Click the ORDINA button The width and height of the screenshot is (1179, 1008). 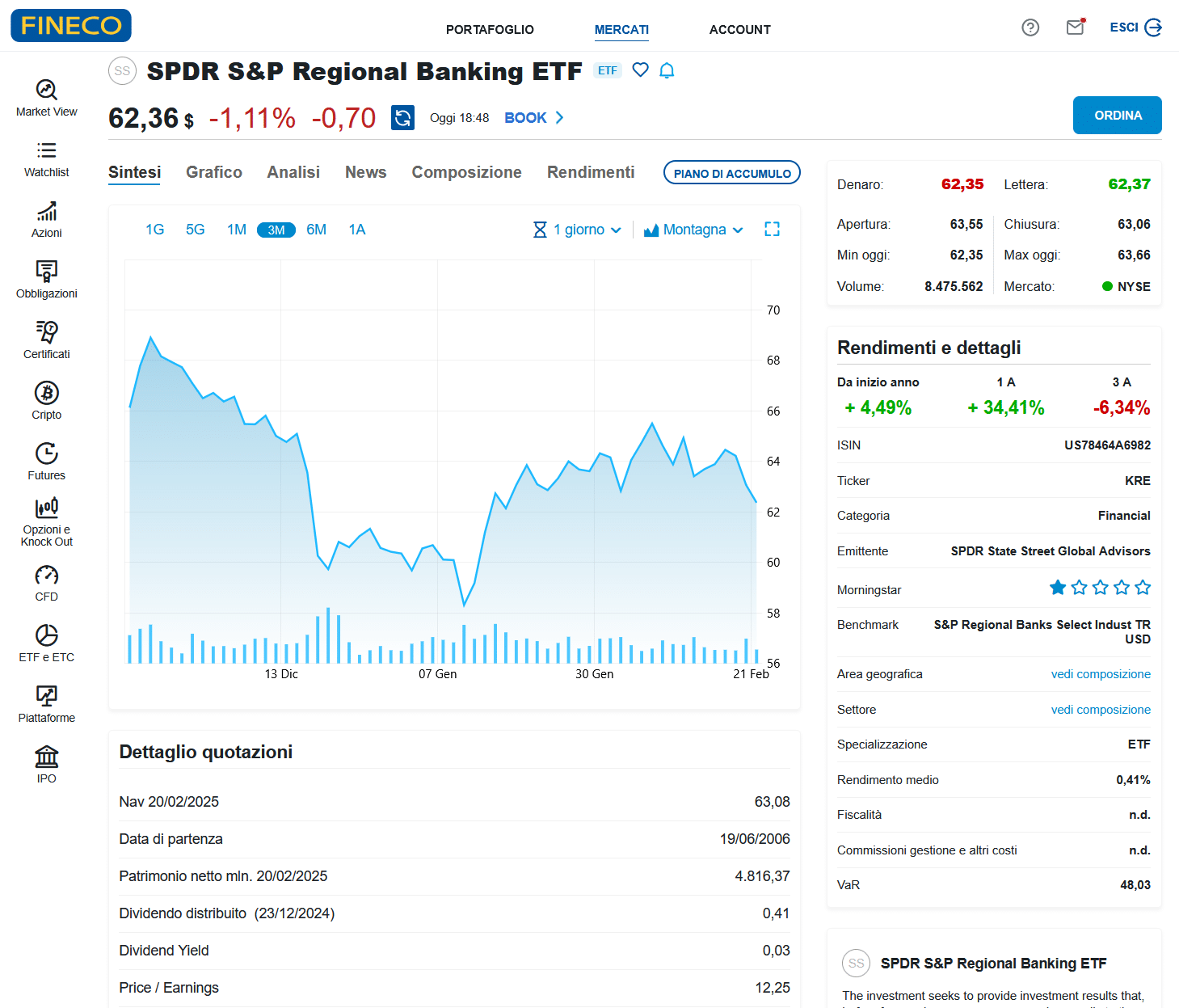pyautogui.click(x=1117, y=116)
